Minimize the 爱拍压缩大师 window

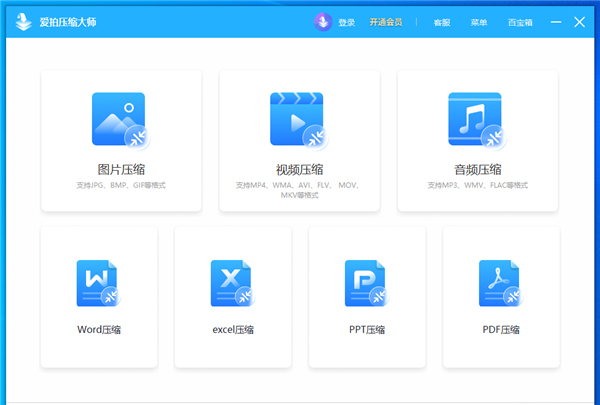pos(556,22)
